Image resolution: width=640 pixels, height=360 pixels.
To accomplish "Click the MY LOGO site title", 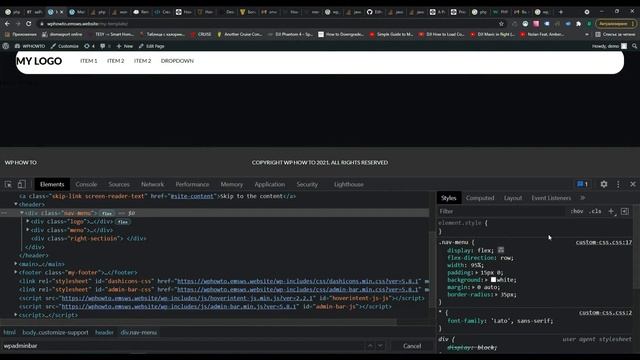I will pos(39,61).
